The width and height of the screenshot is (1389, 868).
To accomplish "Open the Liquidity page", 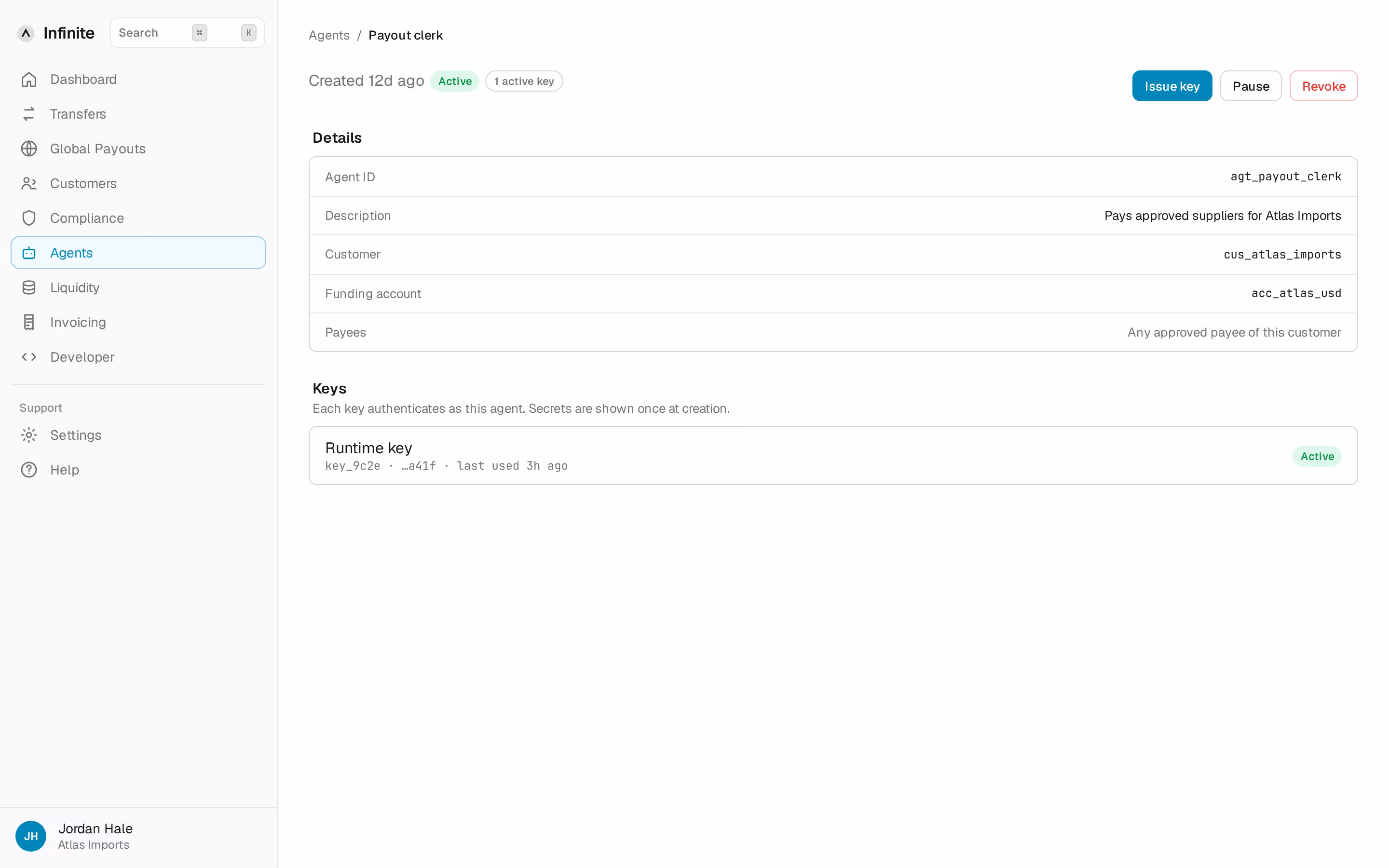I will tap(138, 287).
